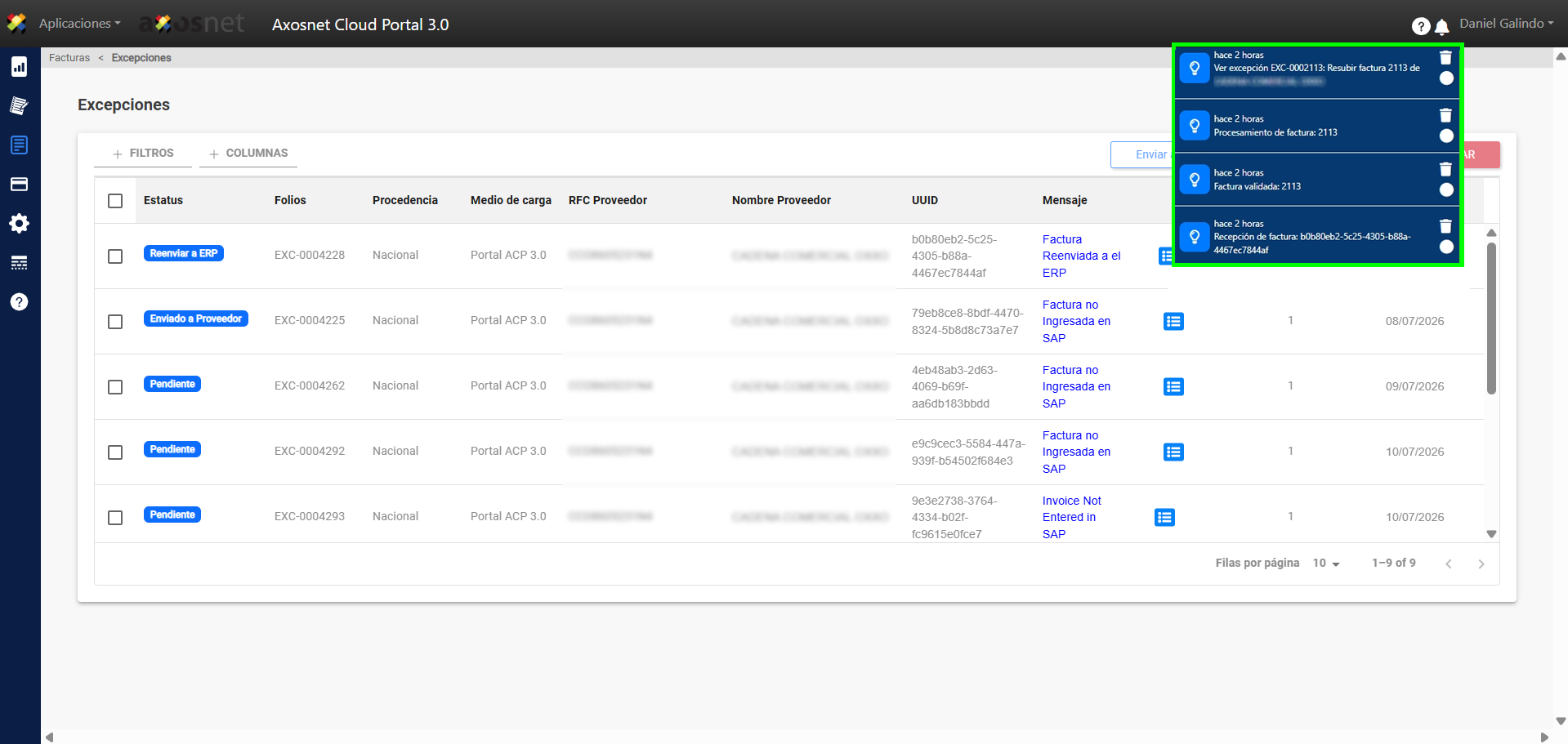Expand the COLUMNAS panel
Image resolution: width=1568 pixels, height=744 pixels.
248,154
